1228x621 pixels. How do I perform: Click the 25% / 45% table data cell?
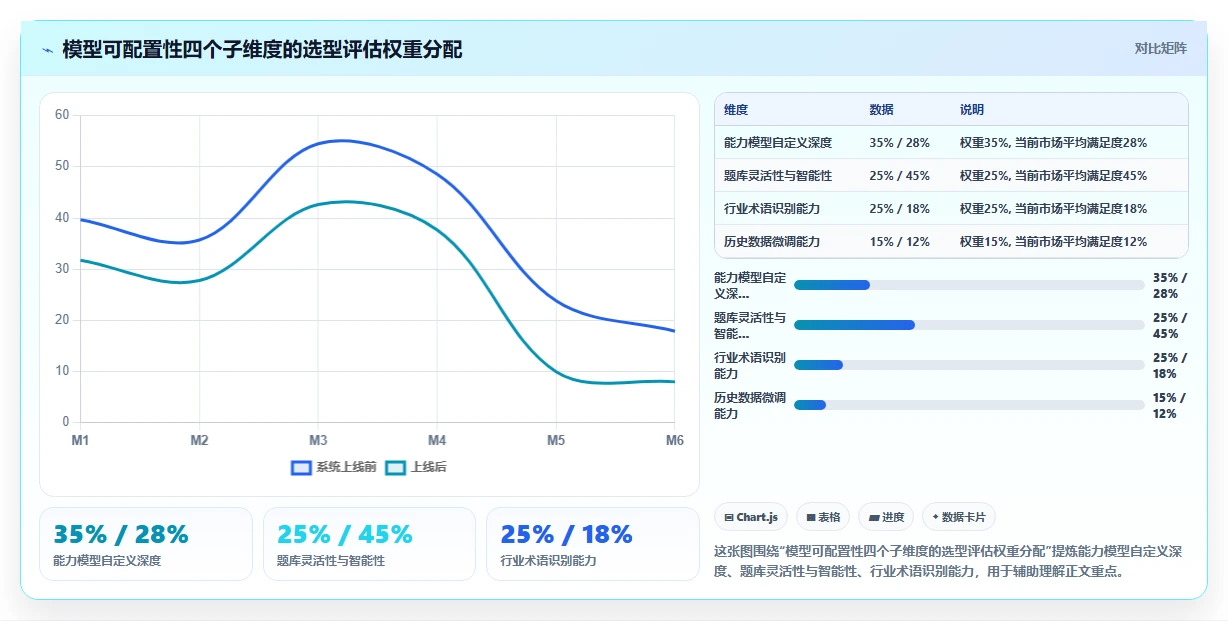900,176
